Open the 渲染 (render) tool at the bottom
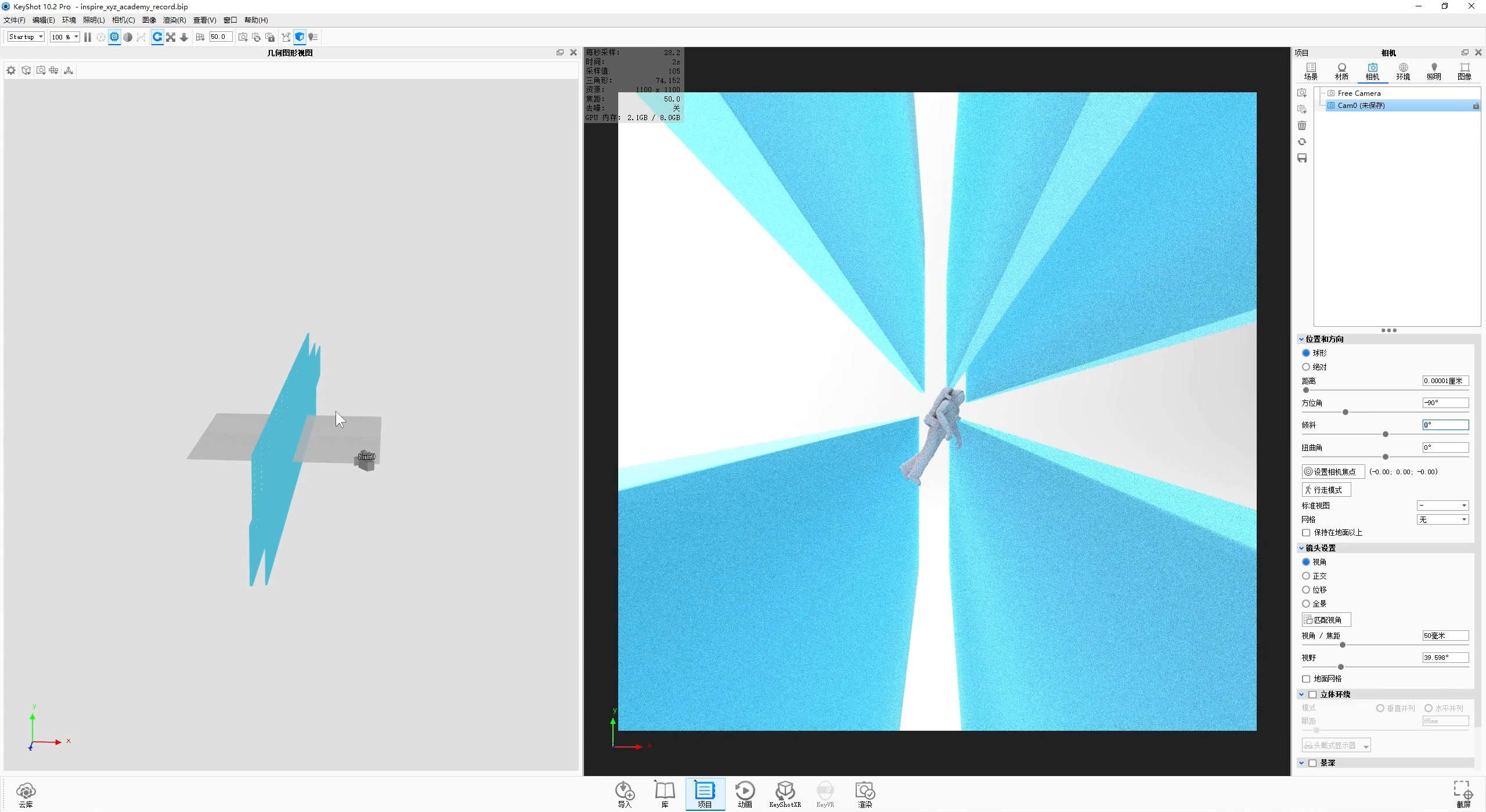The image size is (1486, 812). click(864, 792)
